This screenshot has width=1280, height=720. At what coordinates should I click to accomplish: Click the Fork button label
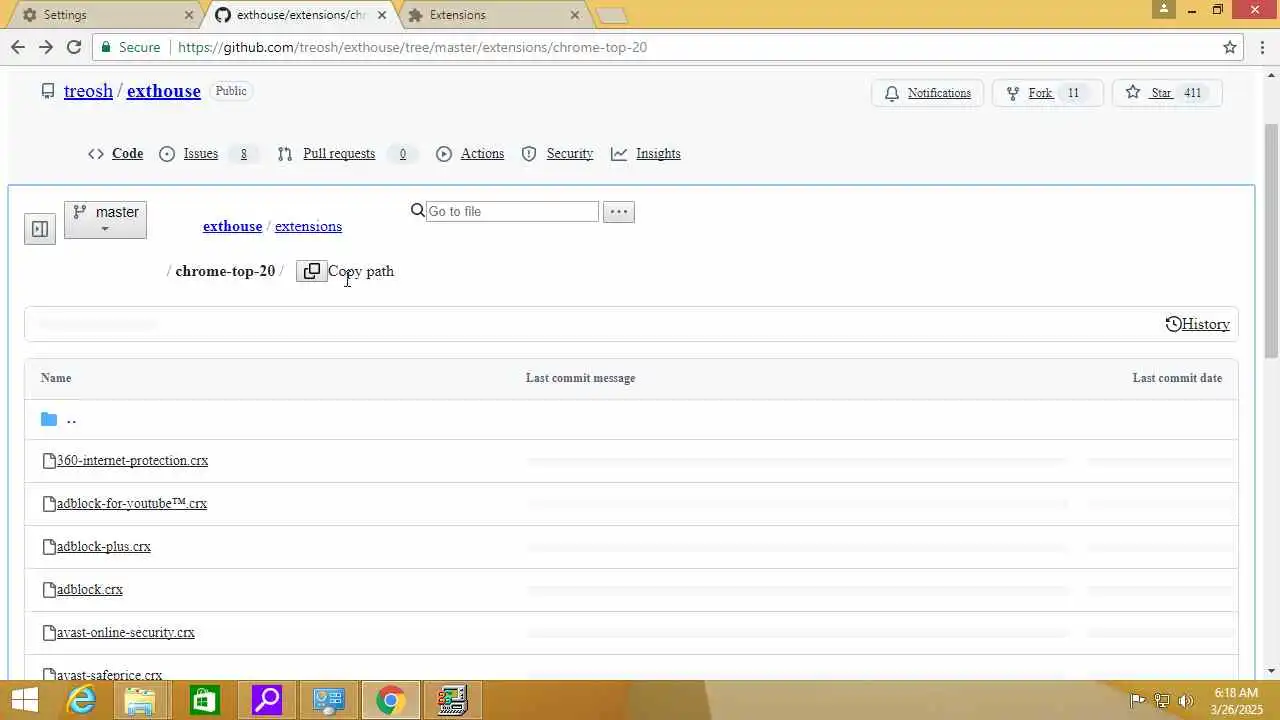pyautogui.click(x=1040, y=93)
